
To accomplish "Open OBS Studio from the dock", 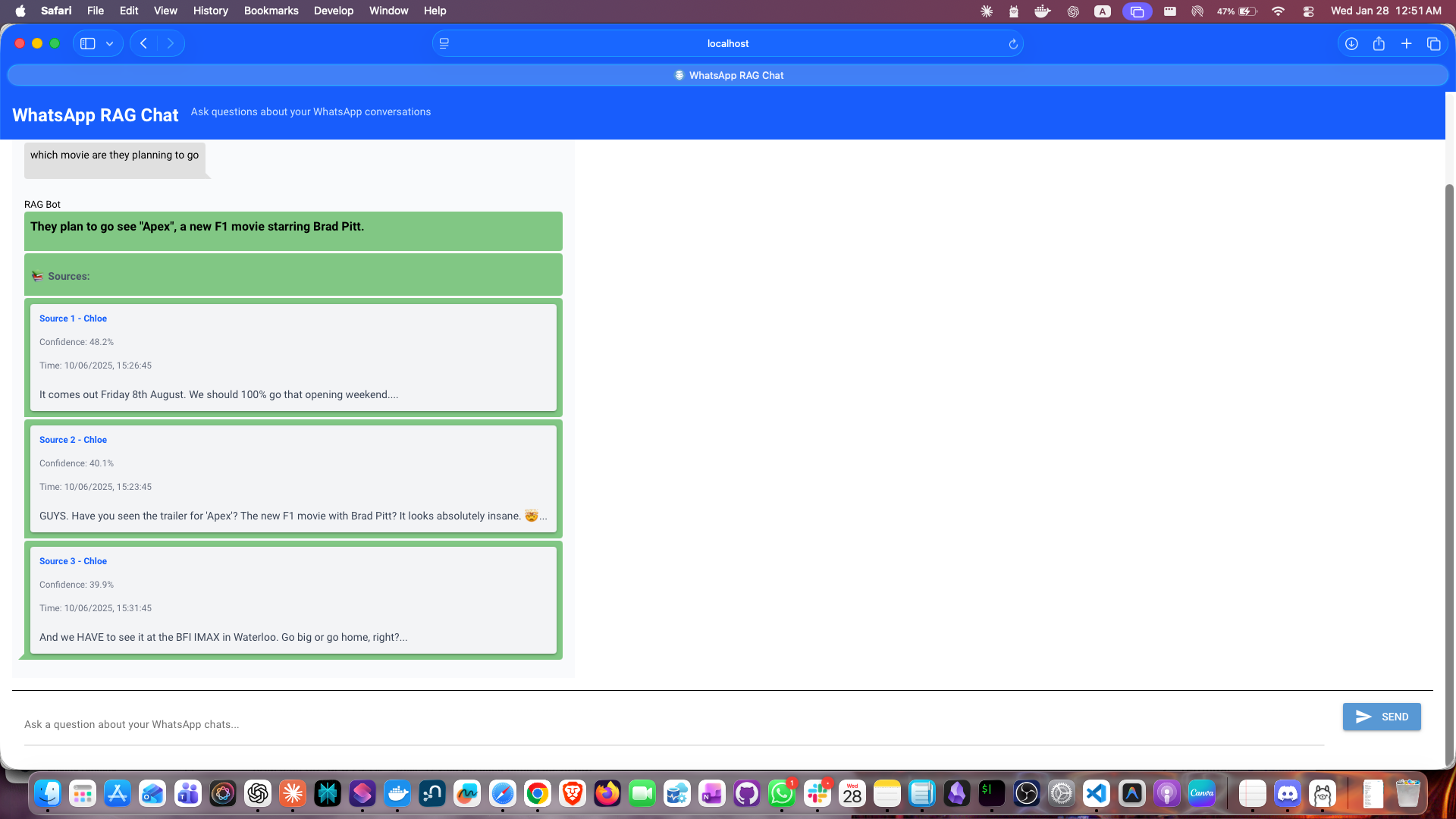I will 1027,794.
